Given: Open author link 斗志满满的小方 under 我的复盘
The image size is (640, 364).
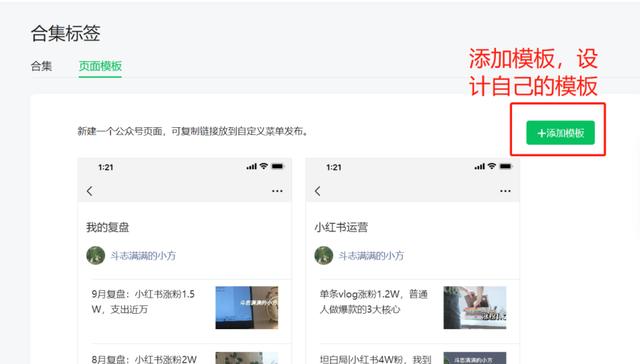Looking at the screenshot, I should [143, 256].
